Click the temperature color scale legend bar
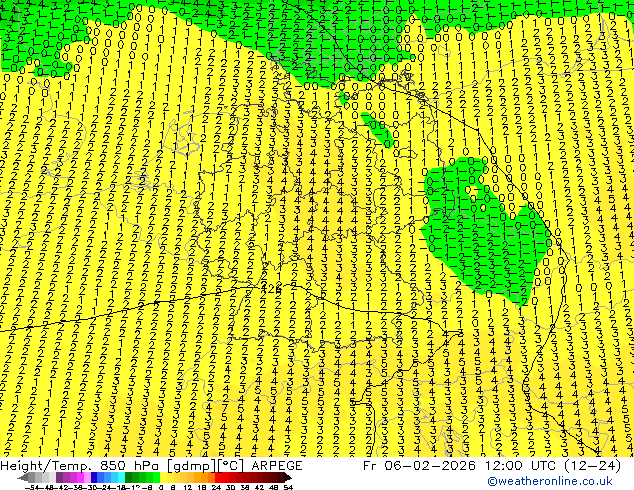The width and height of the screenshot is (634, 490). (155, 478)
